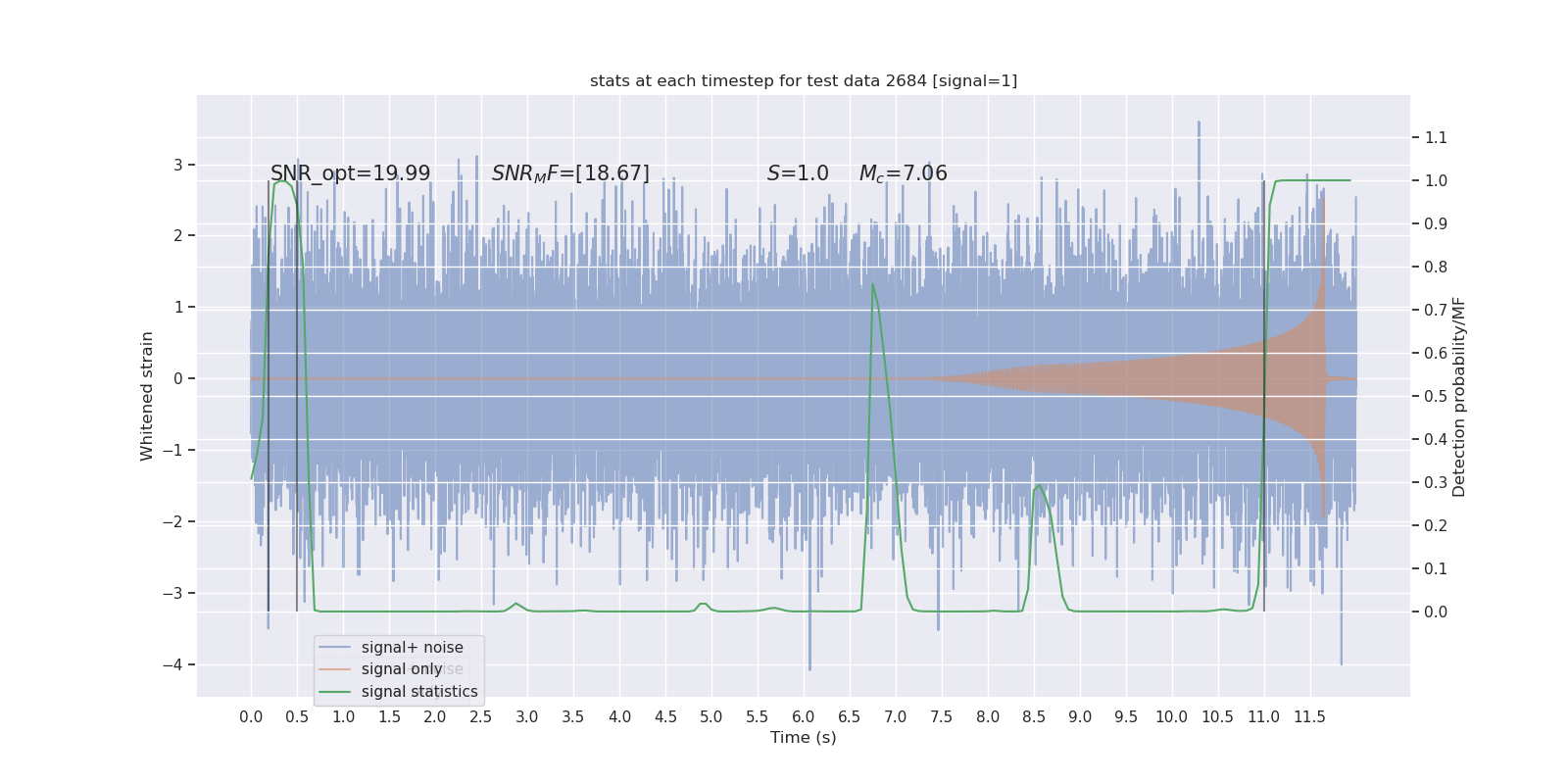
Task: Click the 'Detection probability/MF' axis label
Action: tap(1459, 397)
